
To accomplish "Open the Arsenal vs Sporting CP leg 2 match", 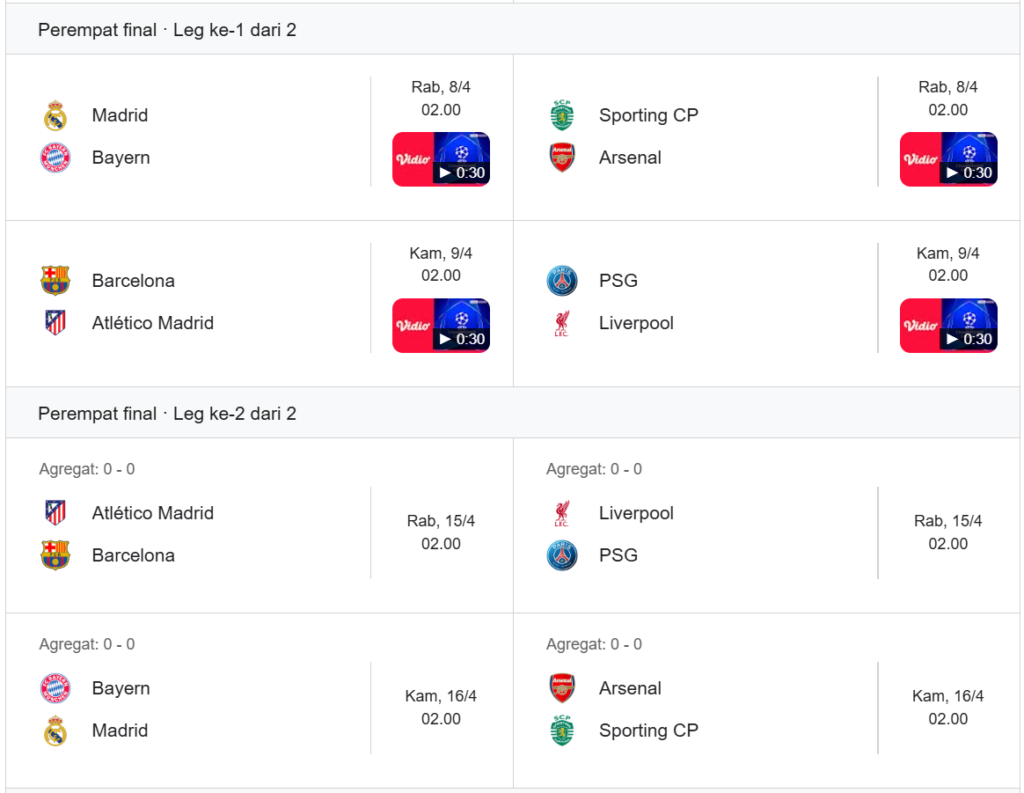I will (766, 708).
